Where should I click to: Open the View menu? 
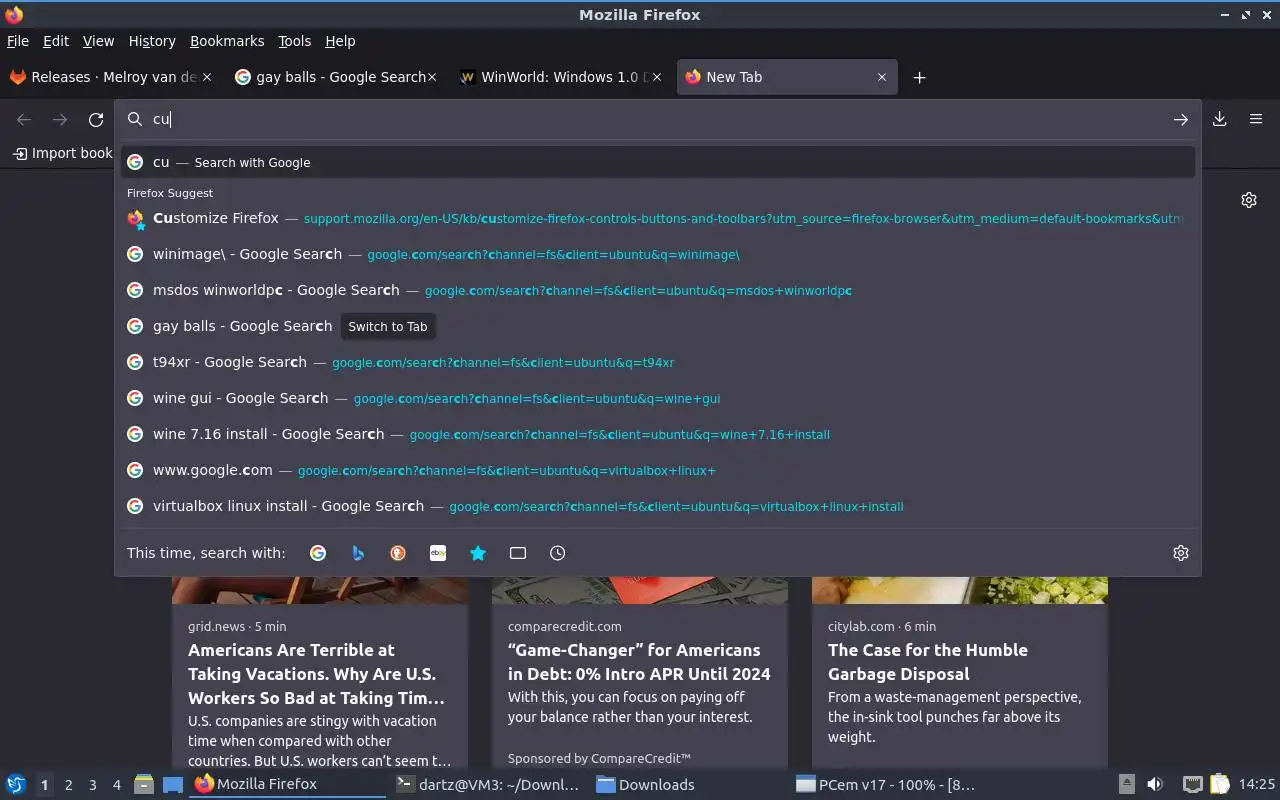coord(98,41)
